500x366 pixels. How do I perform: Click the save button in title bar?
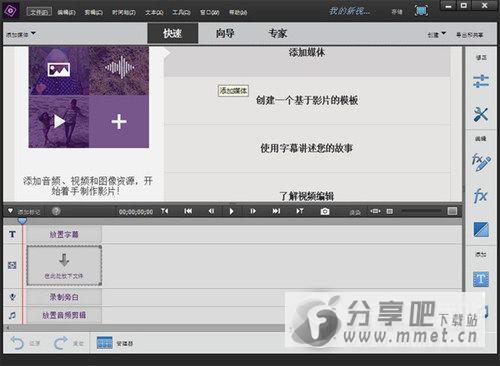point(396,12)
